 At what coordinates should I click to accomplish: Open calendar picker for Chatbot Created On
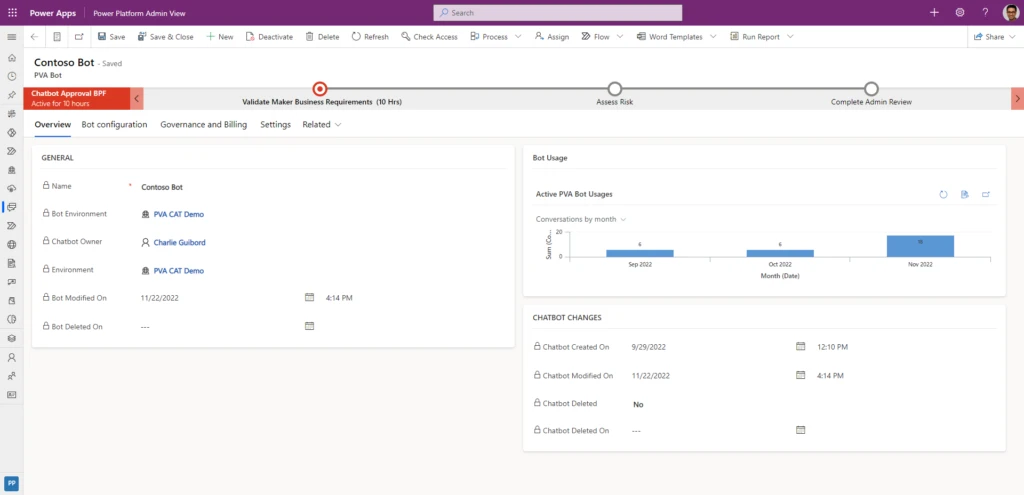click(x=800, y=347)
